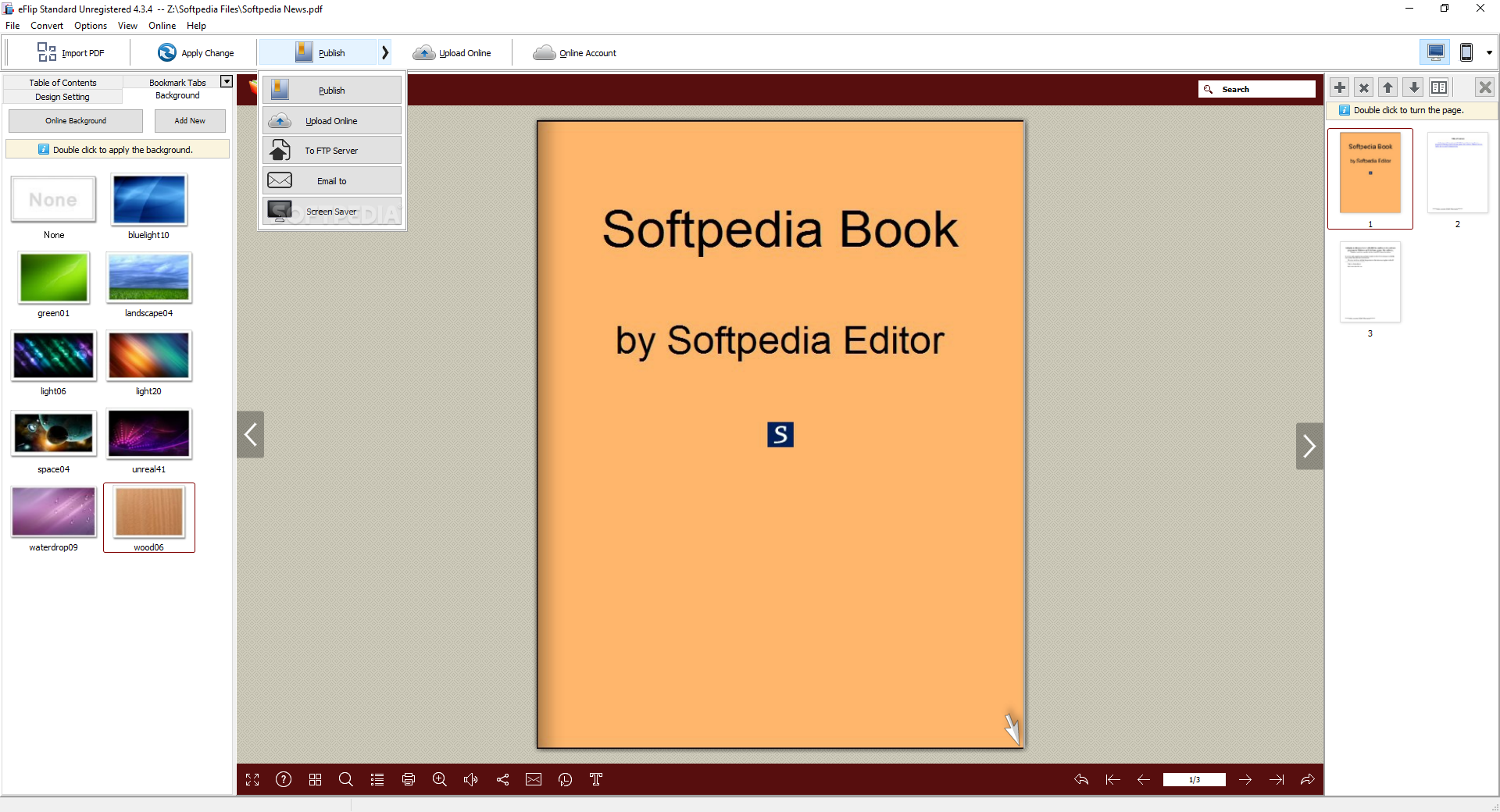Click the Upload Online toolbar button
Image resolution: width=1500 pixels, height=812 pixels.
tap(452, 53)
